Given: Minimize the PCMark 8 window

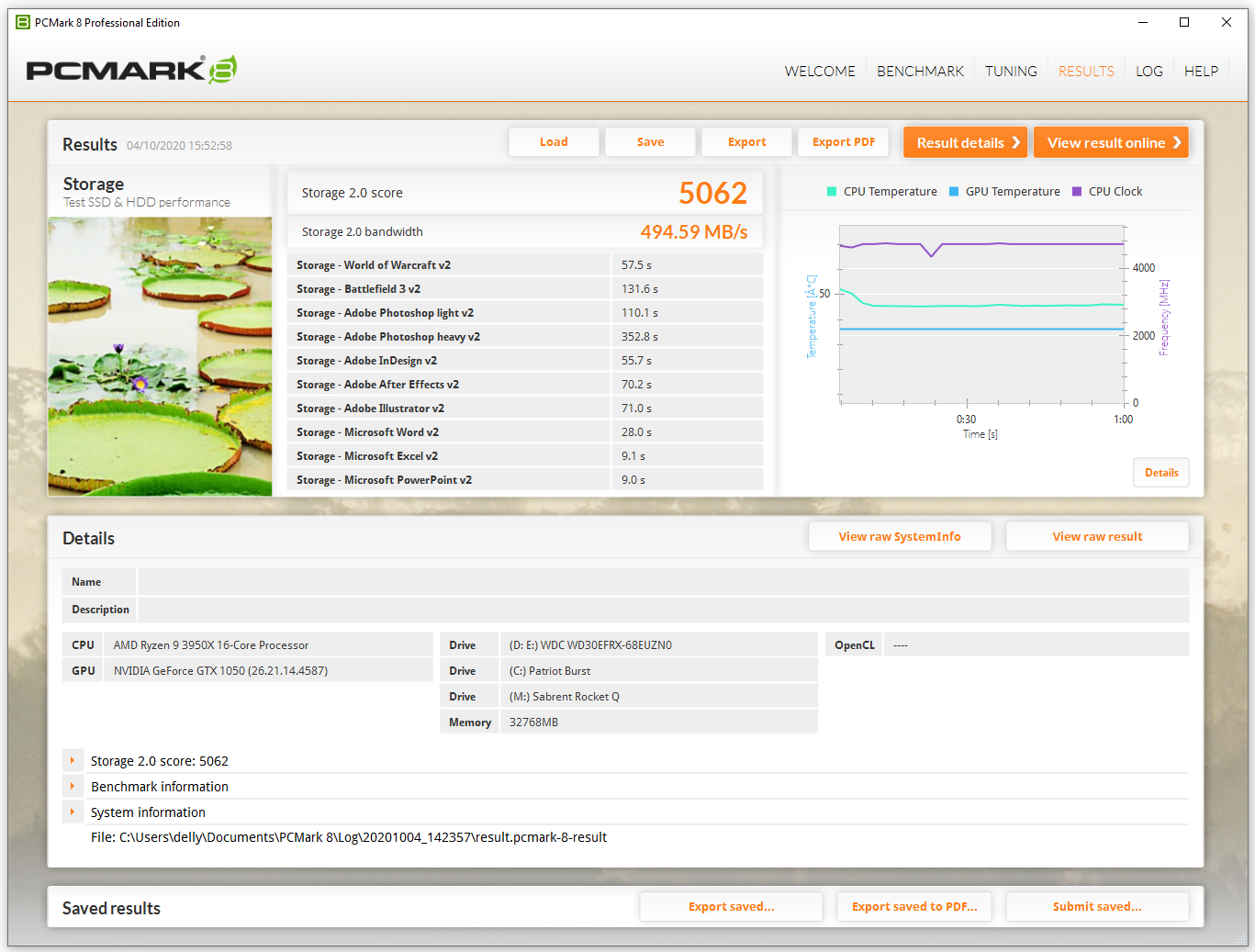Looking at the screenshot, I should [1143, 22].
